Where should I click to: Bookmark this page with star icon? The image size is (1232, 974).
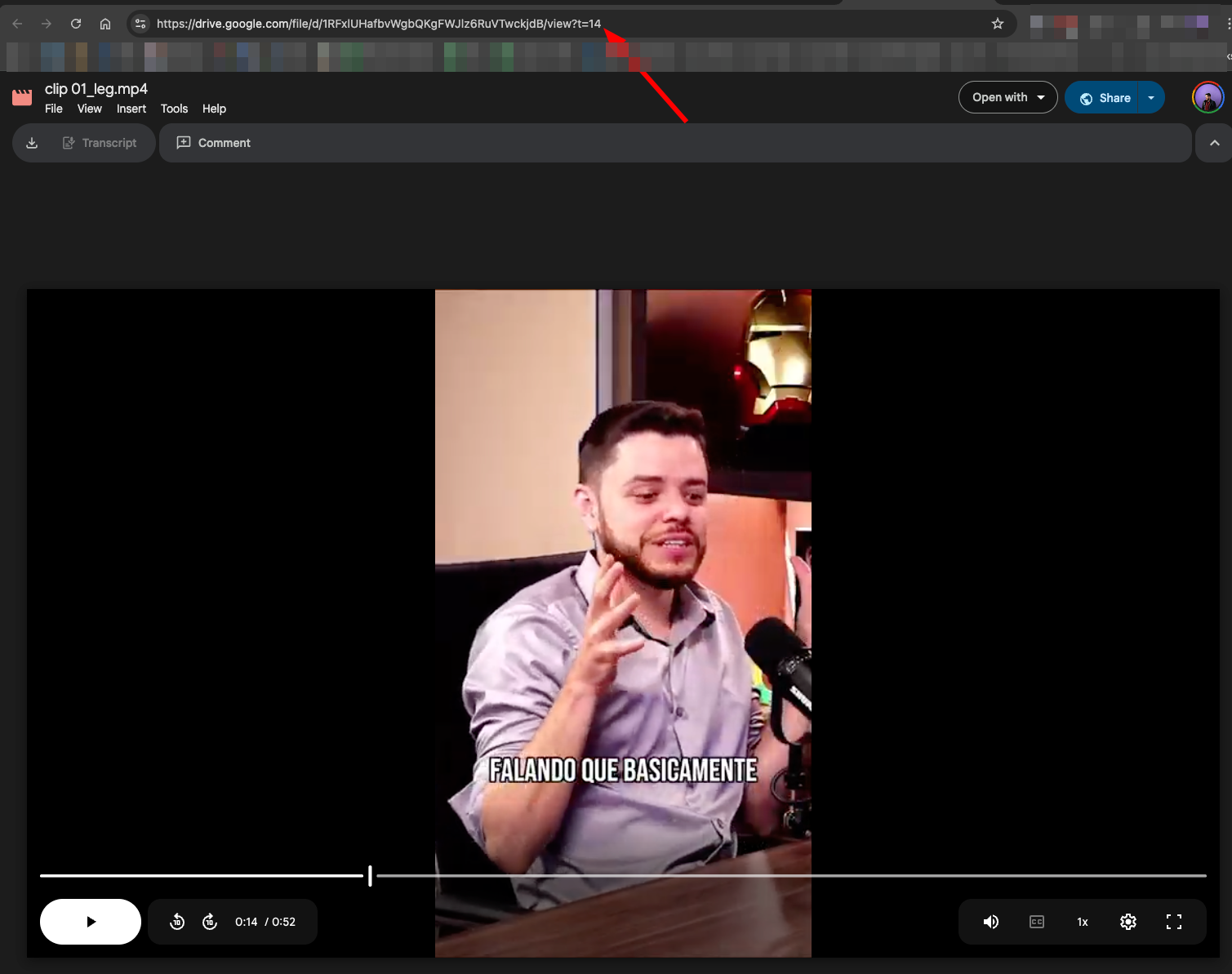[997, 24]
